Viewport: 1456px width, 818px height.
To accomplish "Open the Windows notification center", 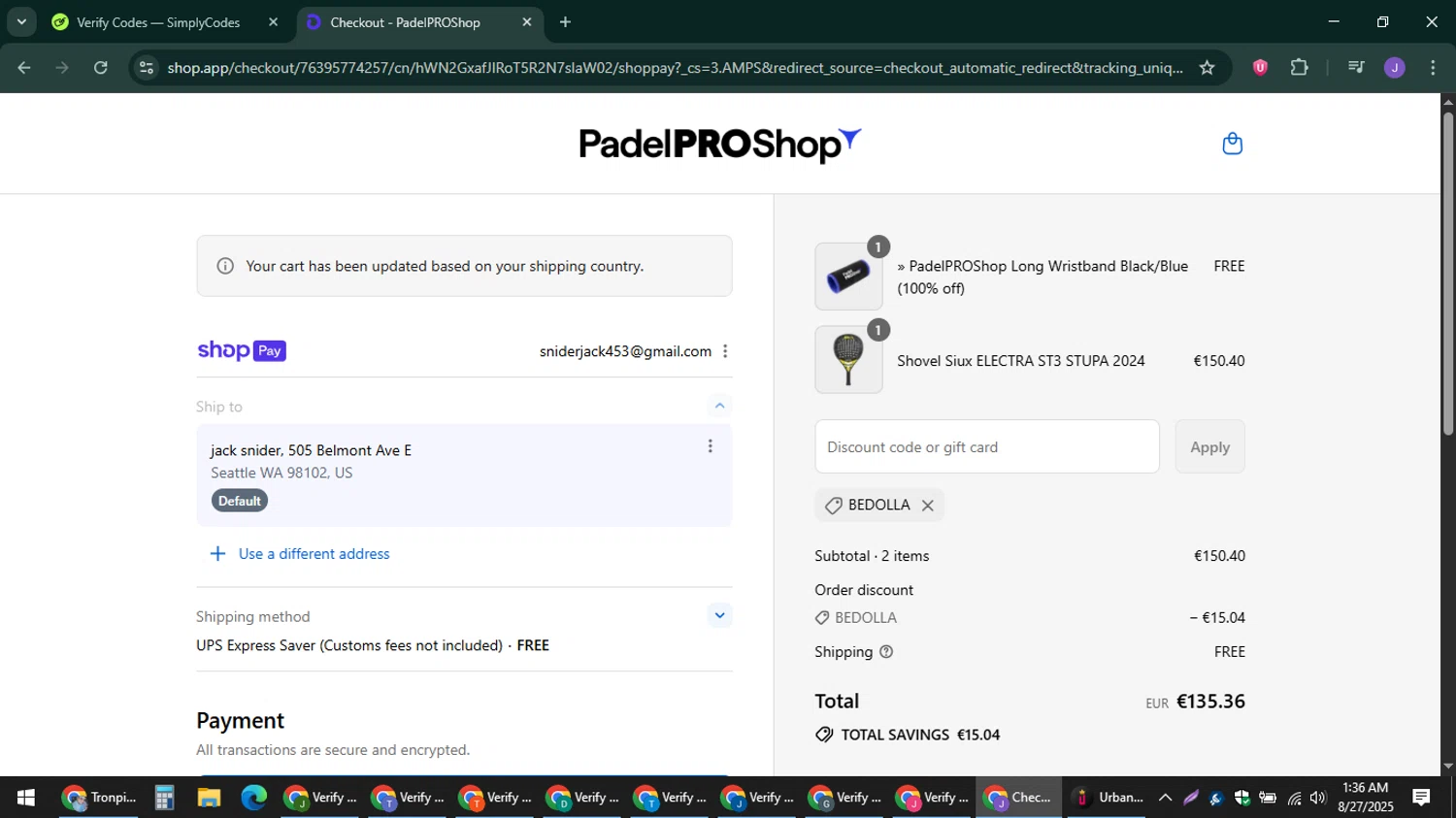I will (1421, 798).
